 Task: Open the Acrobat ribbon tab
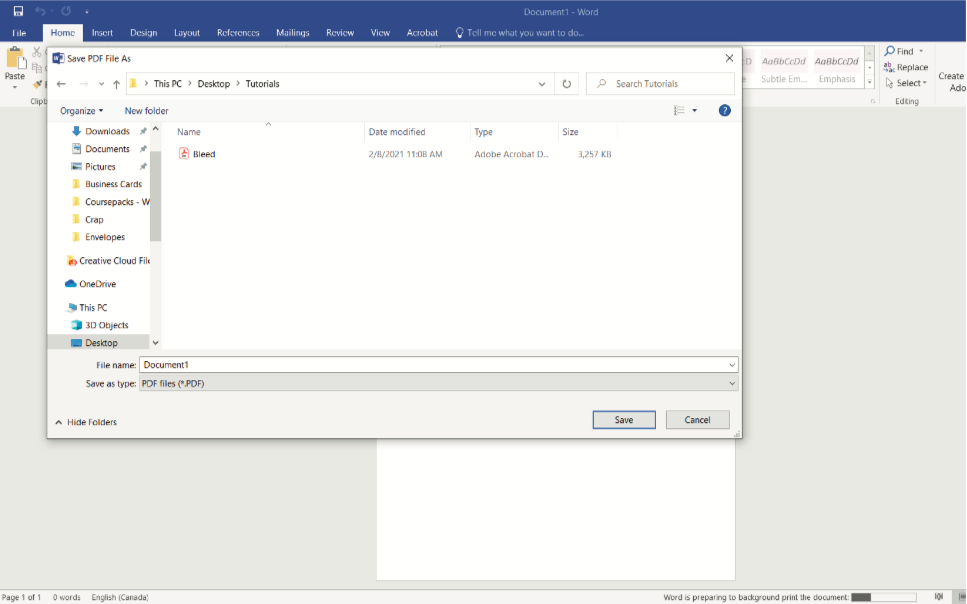pyautogui.click(x=422, y=33)
